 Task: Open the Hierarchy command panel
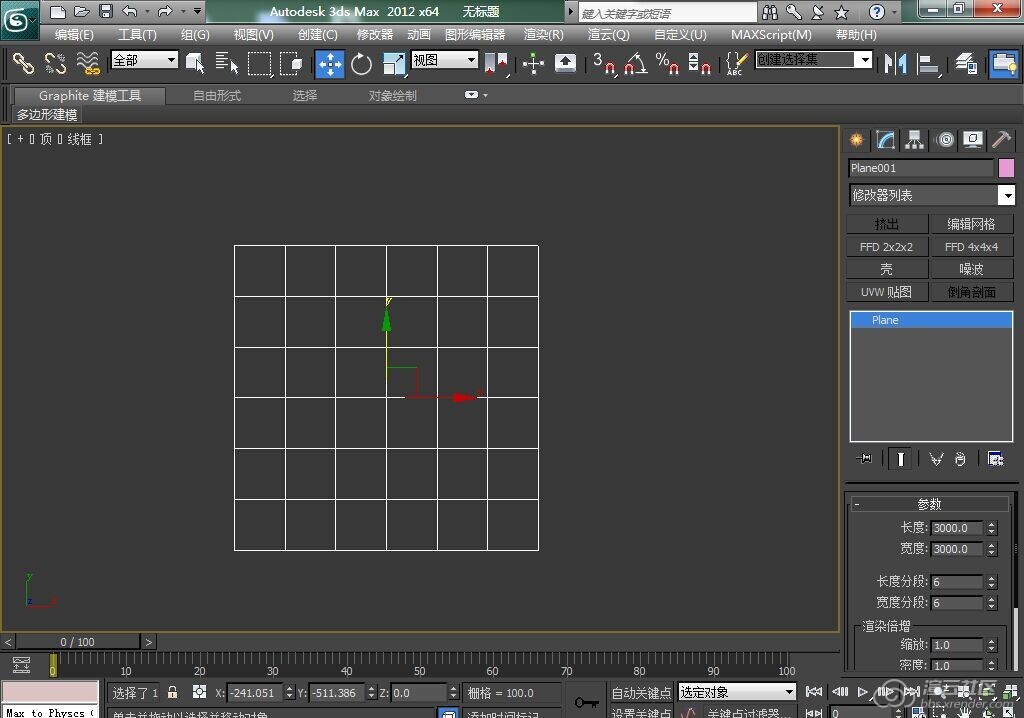(914, 140)
